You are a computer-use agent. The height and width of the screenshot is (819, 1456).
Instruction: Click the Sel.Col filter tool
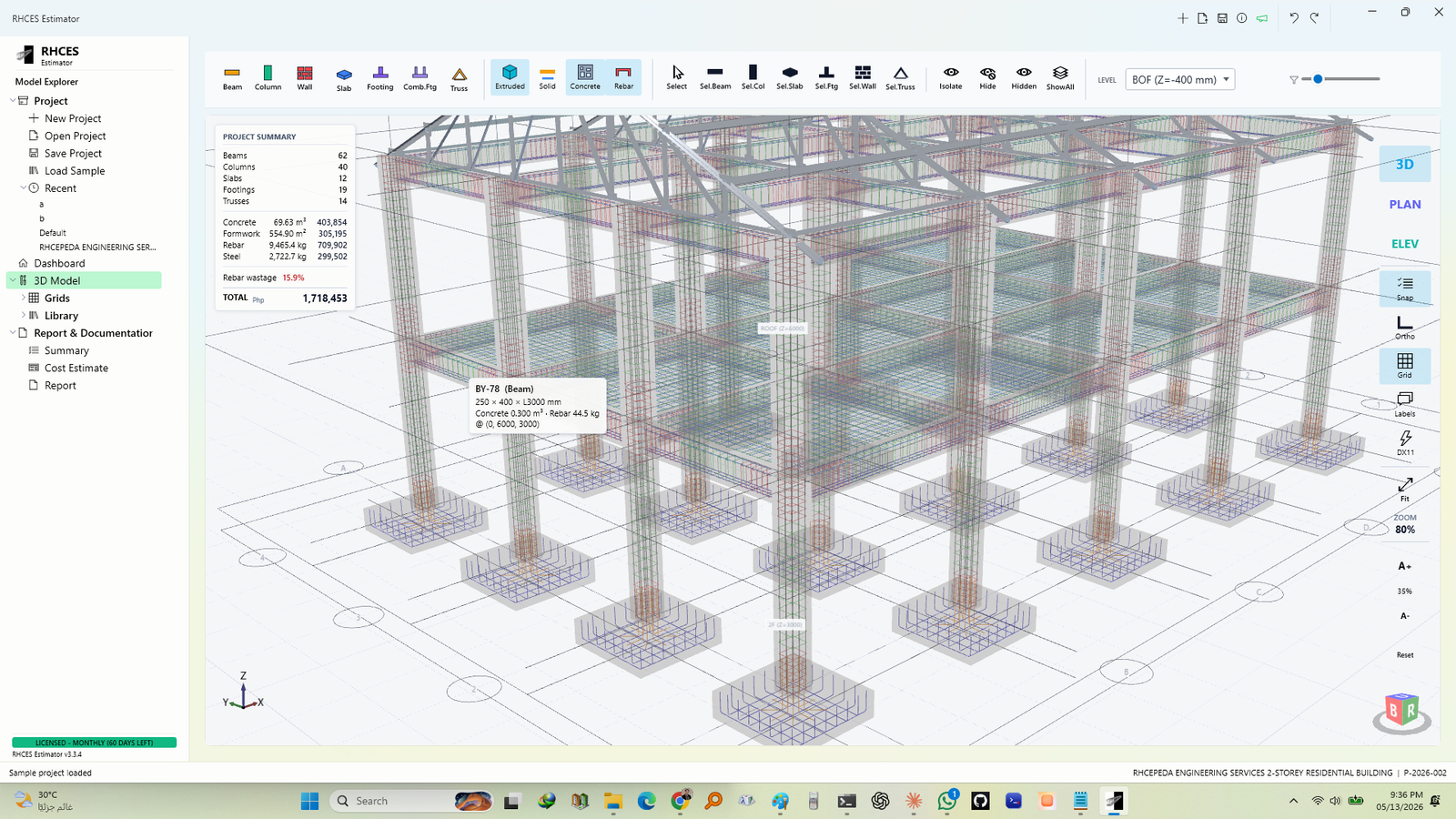click(x=753, y=78)
